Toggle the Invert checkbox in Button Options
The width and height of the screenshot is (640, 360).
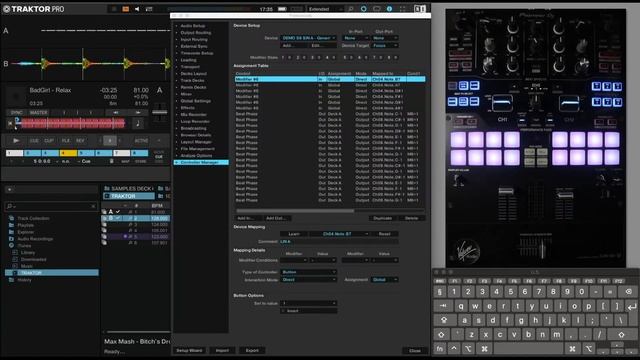[x=283, y=311]
